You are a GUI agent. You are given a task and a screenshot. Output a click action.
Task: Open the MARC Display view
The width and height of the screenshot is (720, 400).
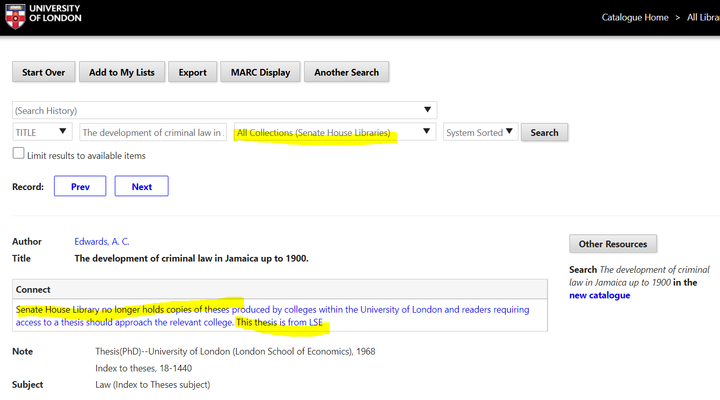coord(260,72)
